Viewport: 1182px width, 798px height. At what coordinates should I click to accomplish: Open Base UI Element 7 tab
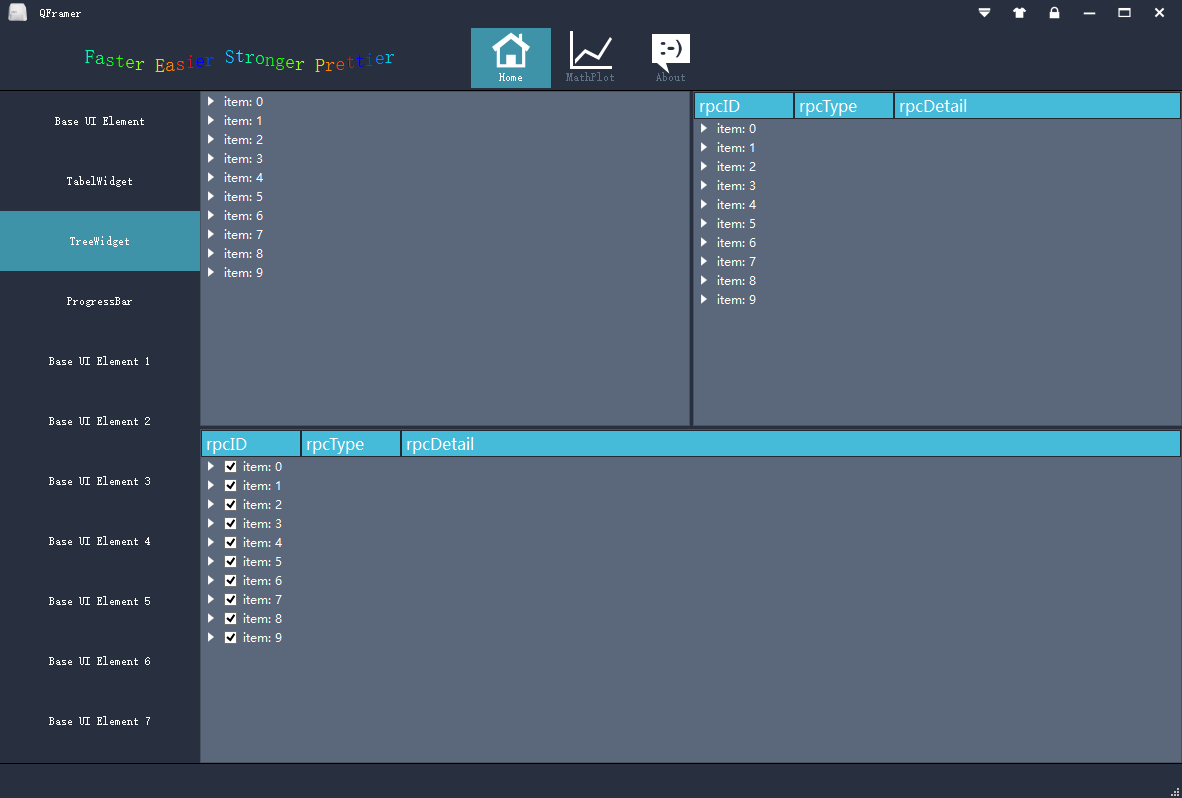[x=100, y=721]
